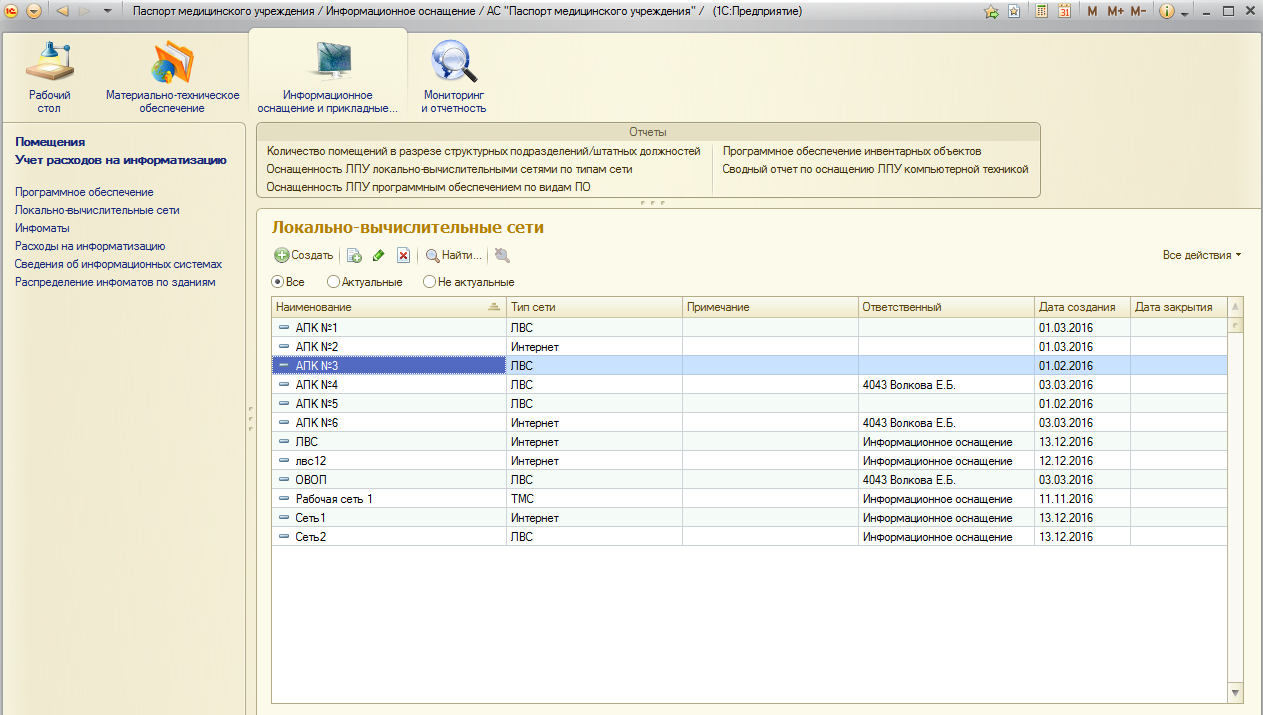Expand the navigation history dropdown arrow

(108, 11)
